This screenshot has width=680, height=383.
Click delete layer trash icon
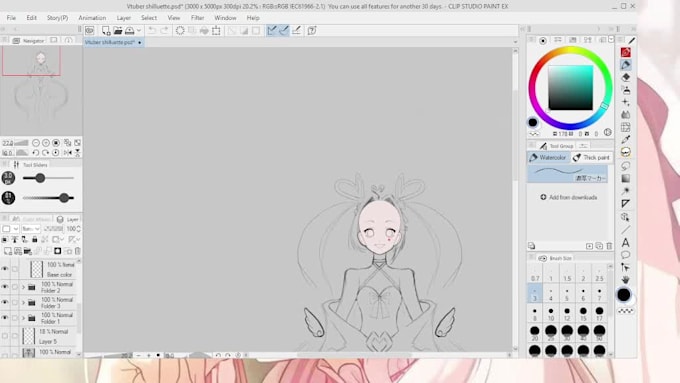tap(78, 251)
